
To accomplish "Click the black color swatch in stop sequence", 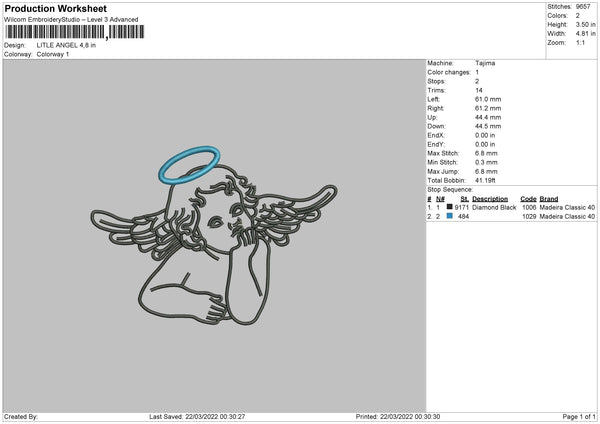I will tap(450, 207).
